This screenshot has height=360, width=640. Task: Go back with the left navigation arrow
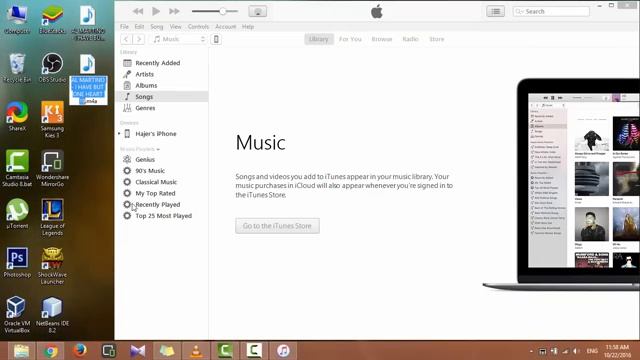(x=126, y=39)
